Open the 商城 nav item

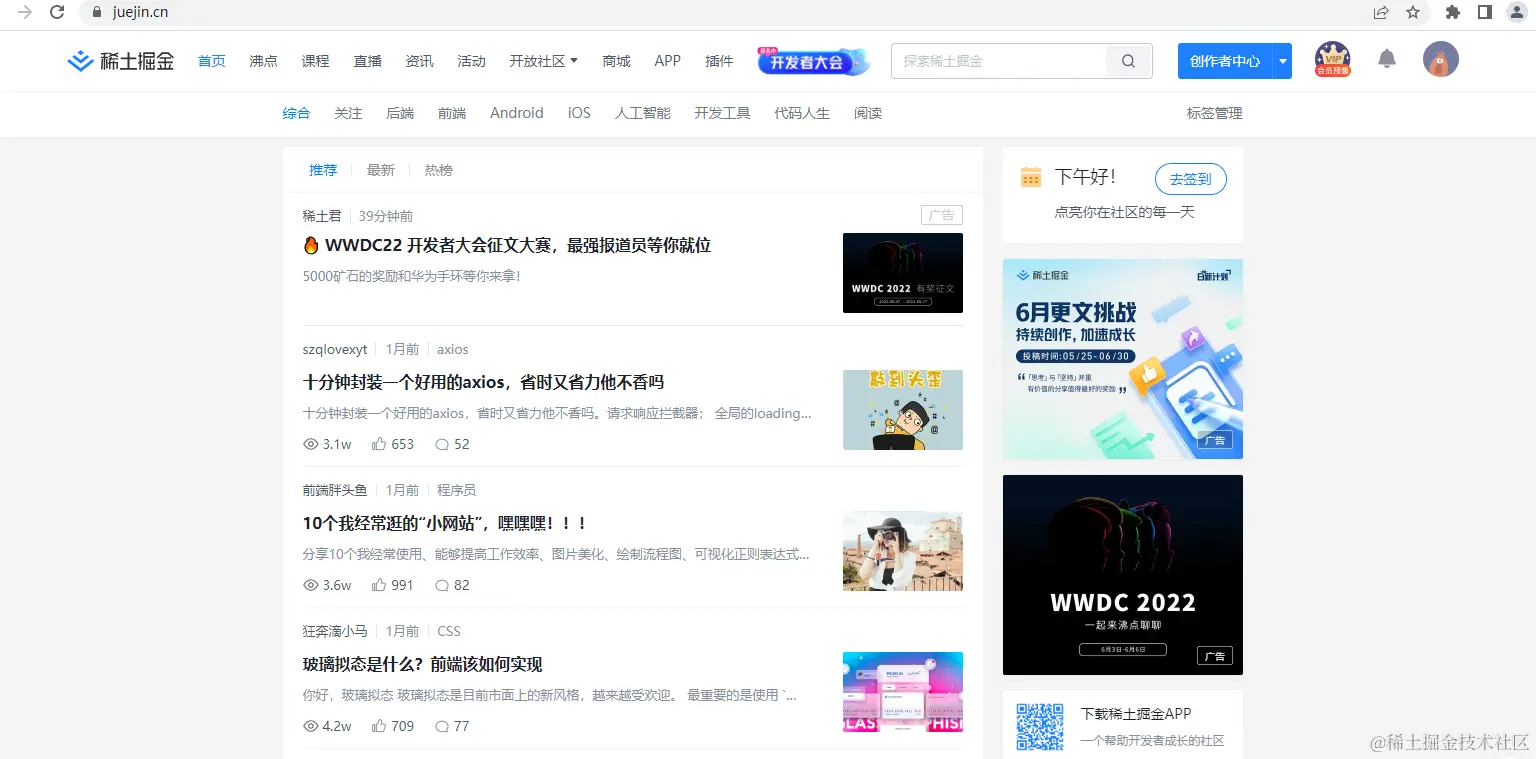(617, 61)
